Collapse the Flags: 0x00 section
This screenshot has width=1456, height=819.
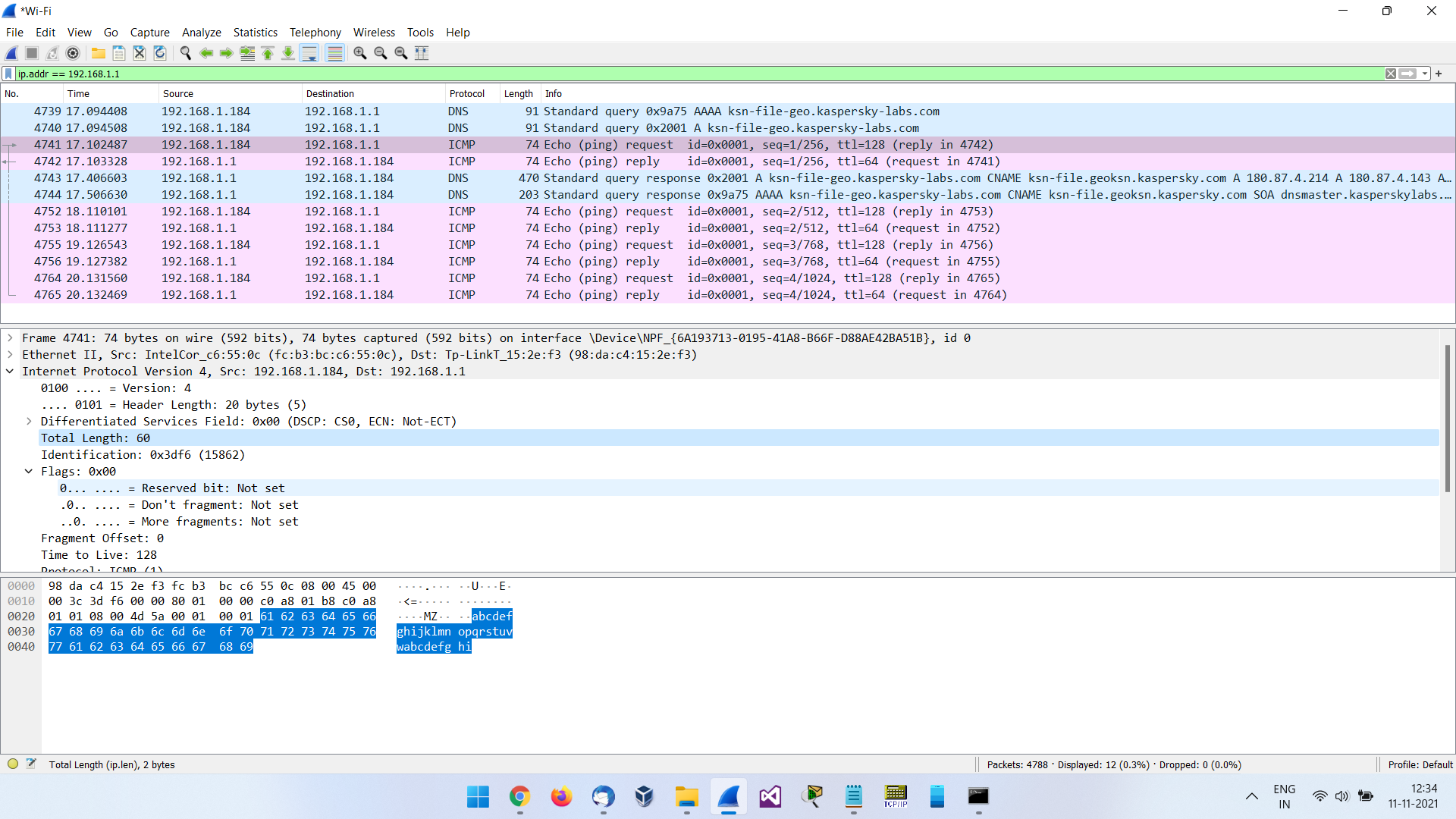pyautogui.click(x=29, y=472)
